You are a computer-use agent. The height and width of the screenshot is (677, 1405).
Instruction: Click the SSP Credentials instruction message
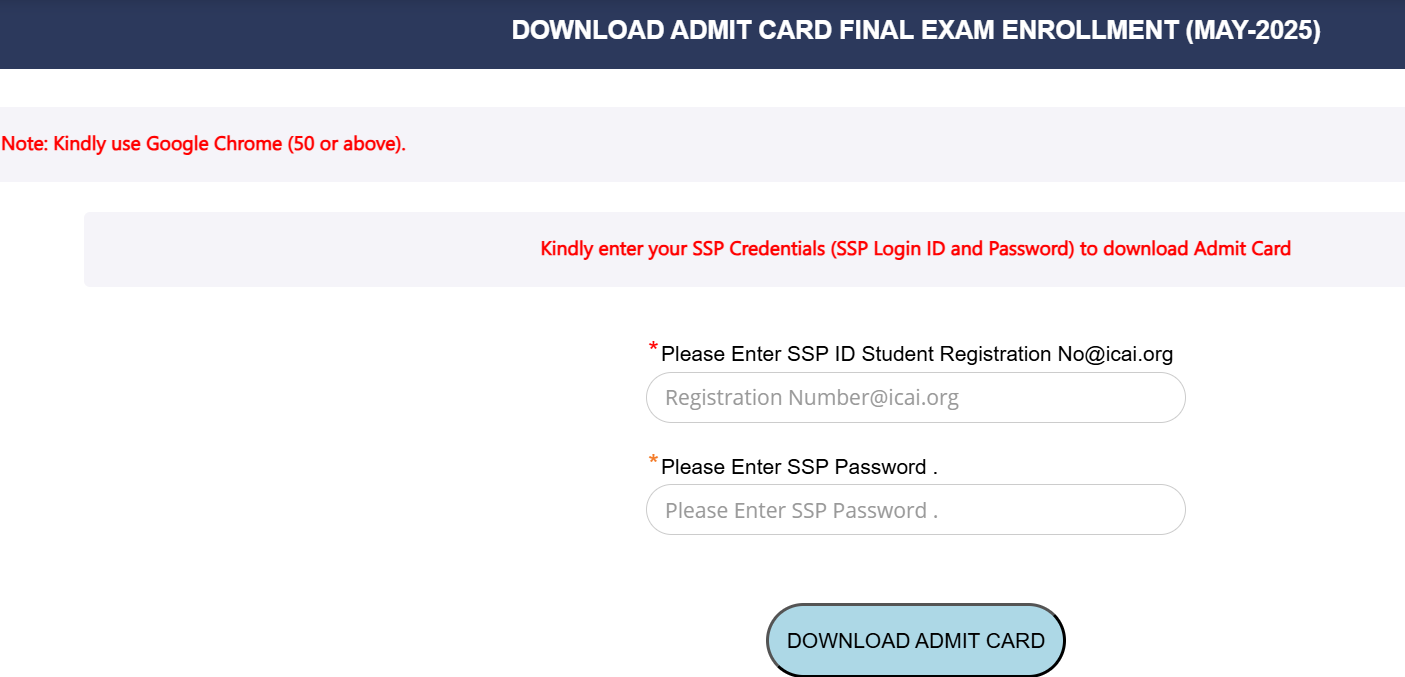coord(915,249)
